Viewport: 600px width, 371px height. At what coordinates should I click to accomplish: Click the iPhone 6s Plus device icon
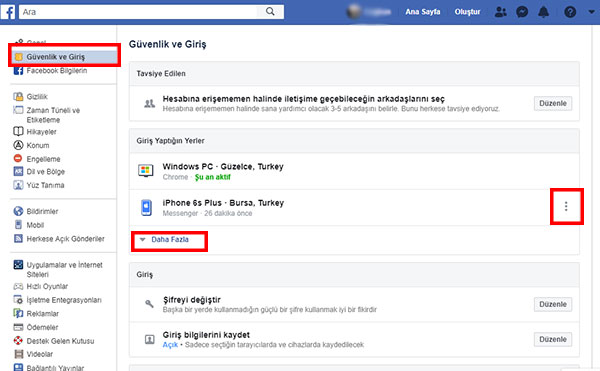pyautogui.click(x=146, y=207)
